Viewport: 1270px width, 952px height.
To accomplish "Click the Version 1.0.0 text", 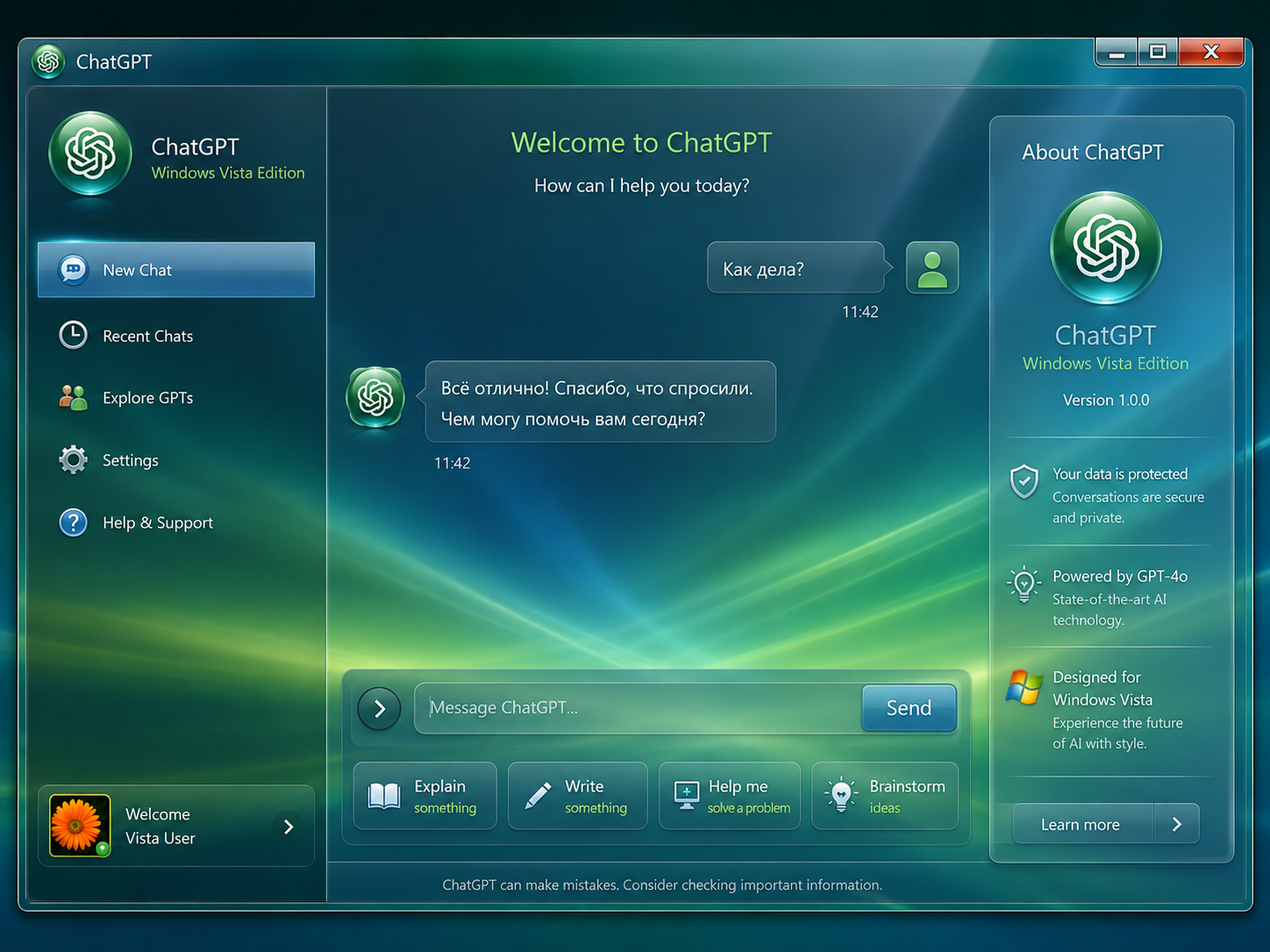I will (1106, 400).
